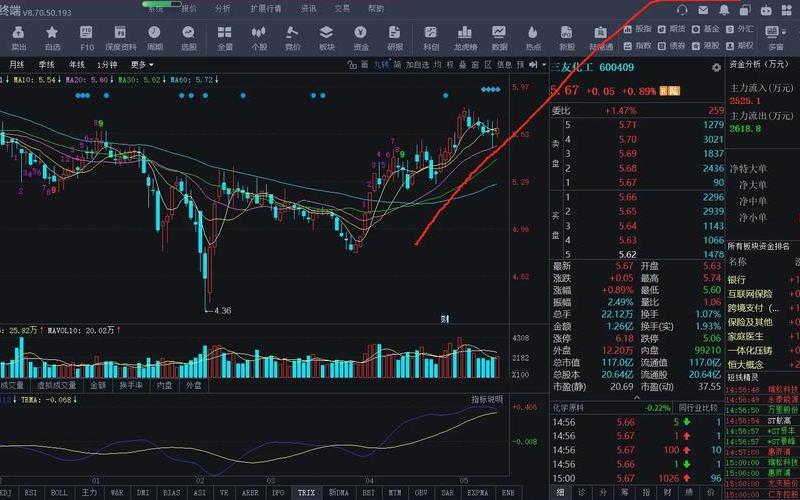Toggle 叠 overlay chart option

462,65
